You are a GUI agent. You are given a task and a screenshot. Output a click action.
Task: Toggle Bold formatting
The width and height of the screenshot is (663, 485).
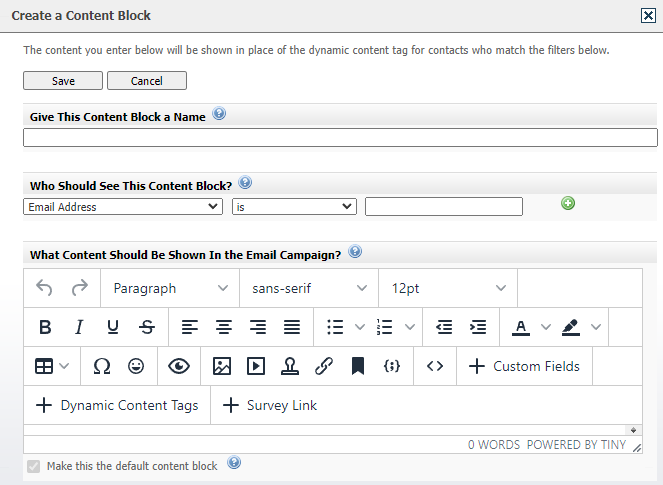(x=45, y=327)
